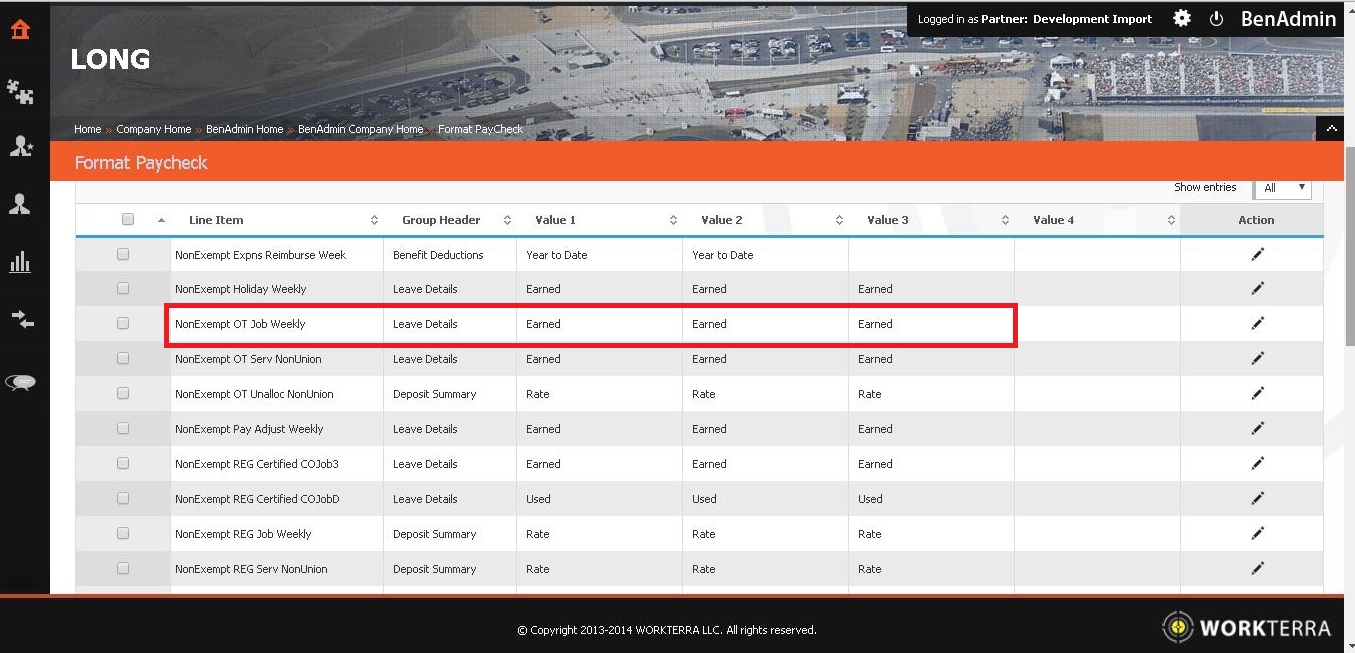Open the settings gear icon
The width and height of the screenshot is (1355, 653).
tap(1182, 18)
